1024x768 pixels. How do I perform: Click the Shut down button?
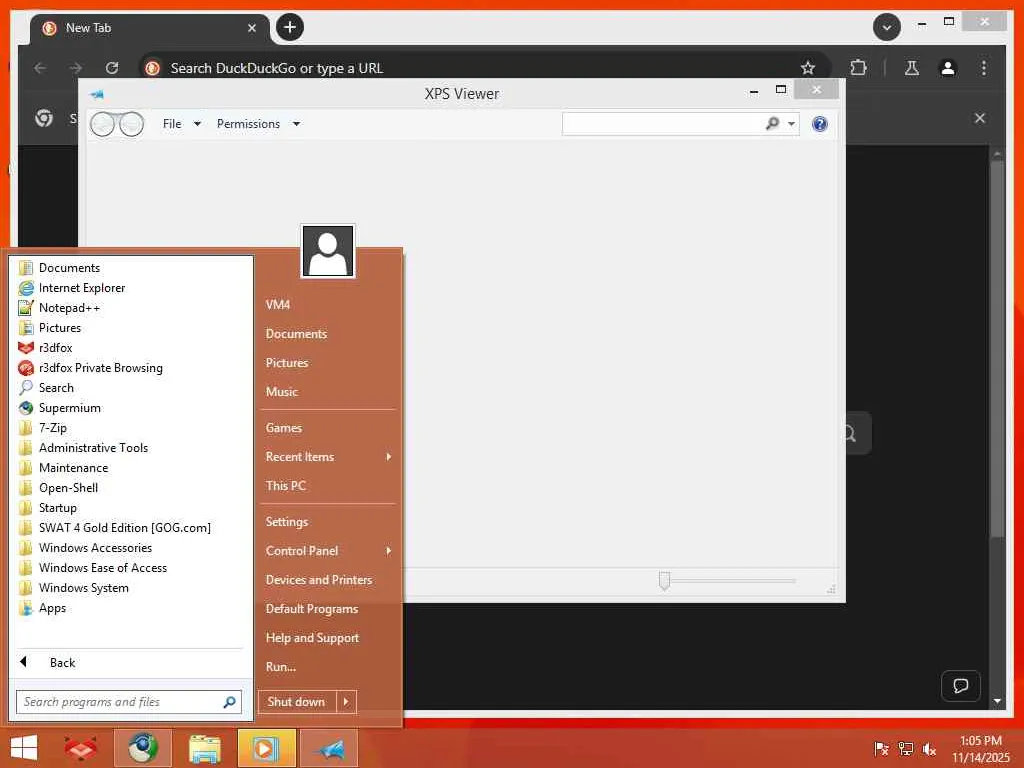(296, 702)
